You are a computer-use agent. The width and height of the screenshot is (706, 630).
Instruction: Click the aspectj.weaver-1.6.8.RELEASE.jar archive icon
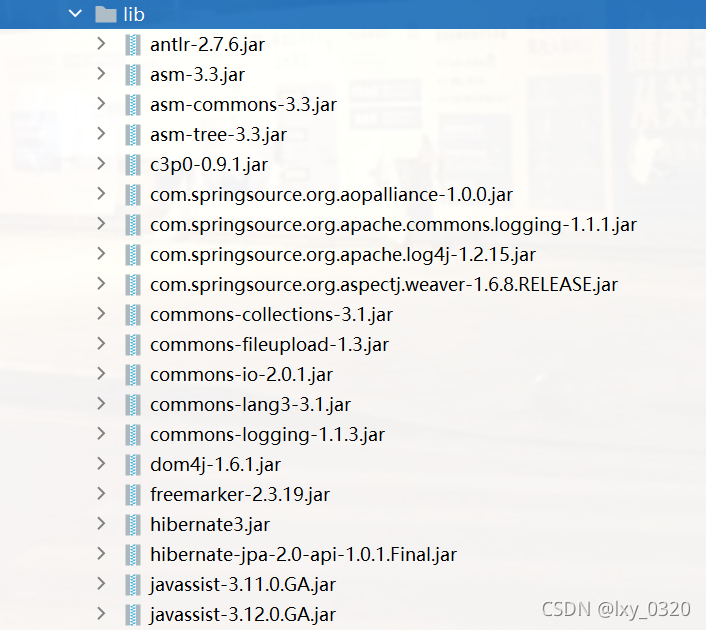tap(133, 285)
